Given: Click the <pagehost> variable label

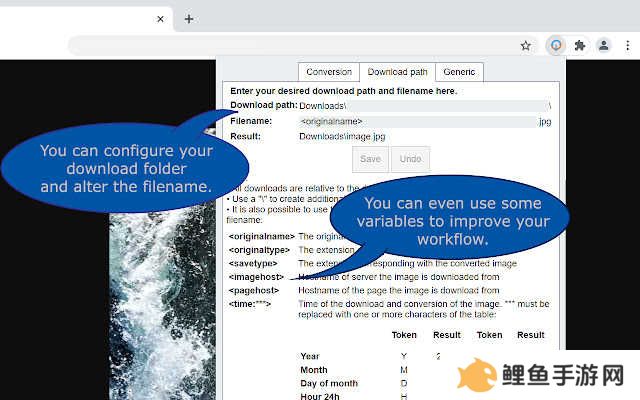Looking at the screenshot, I should (x=254, y=290).
